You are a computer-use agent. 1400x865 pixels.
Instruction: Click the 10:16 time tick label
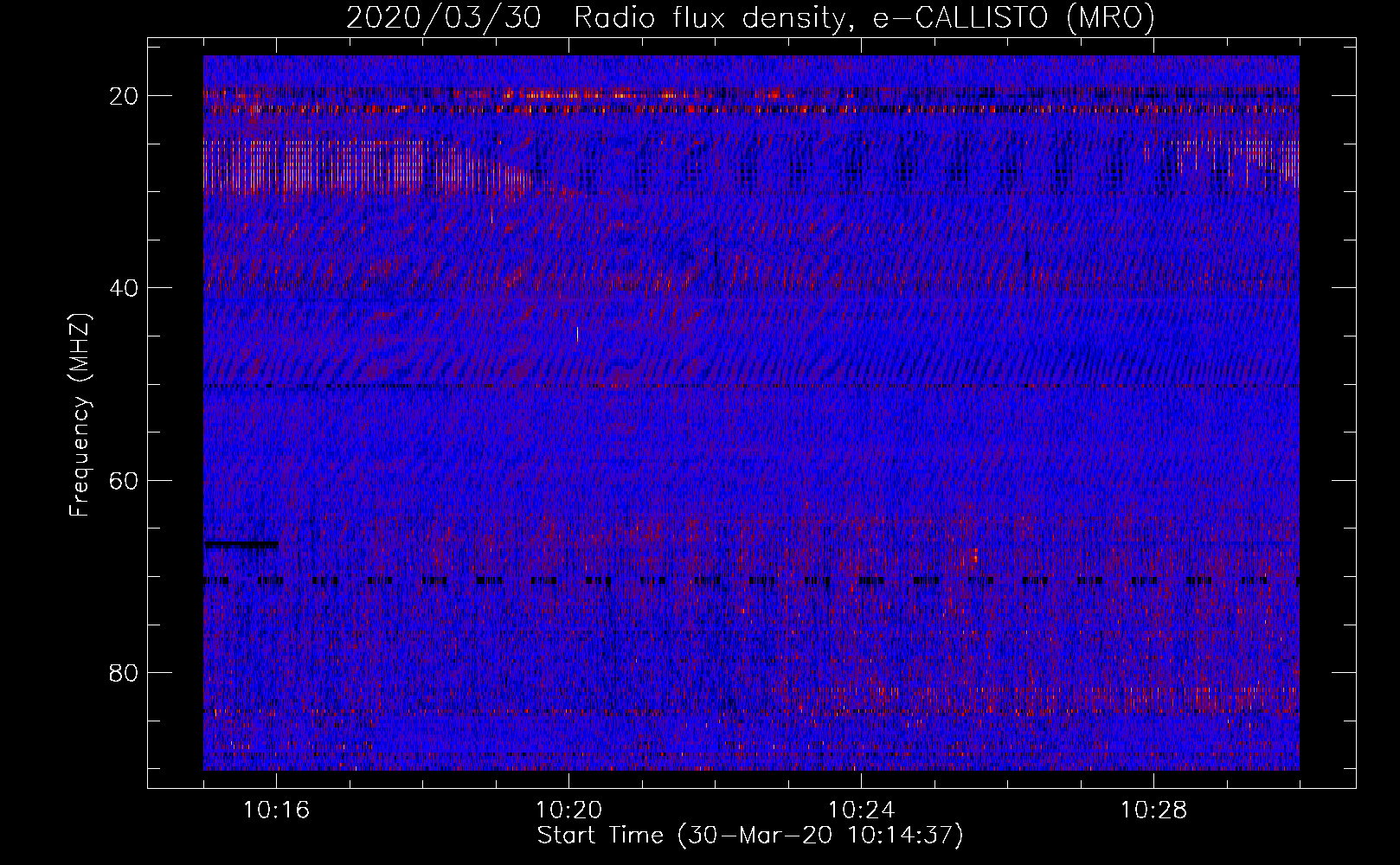277,811
